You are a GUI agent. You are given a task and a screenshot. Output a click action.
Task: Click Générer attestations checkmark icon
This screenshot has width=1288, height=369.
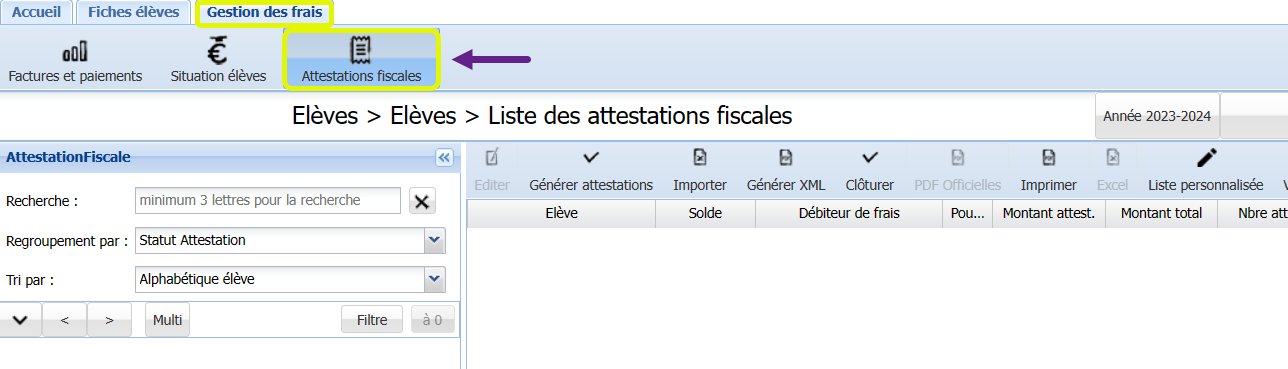[x=591, y=157]
